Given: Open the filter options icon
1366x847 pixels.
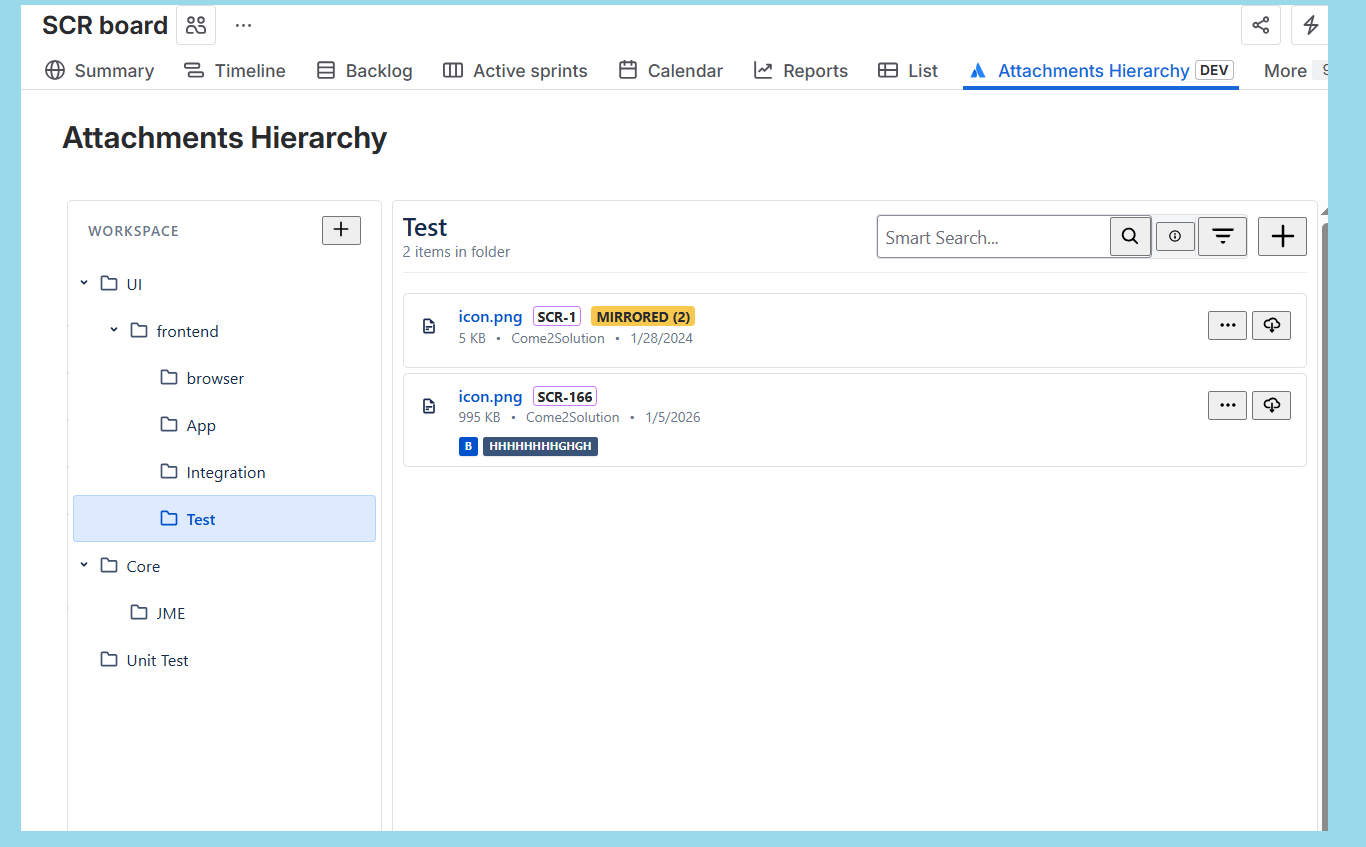Looking at the screenshot, I should coord(1222,237).
